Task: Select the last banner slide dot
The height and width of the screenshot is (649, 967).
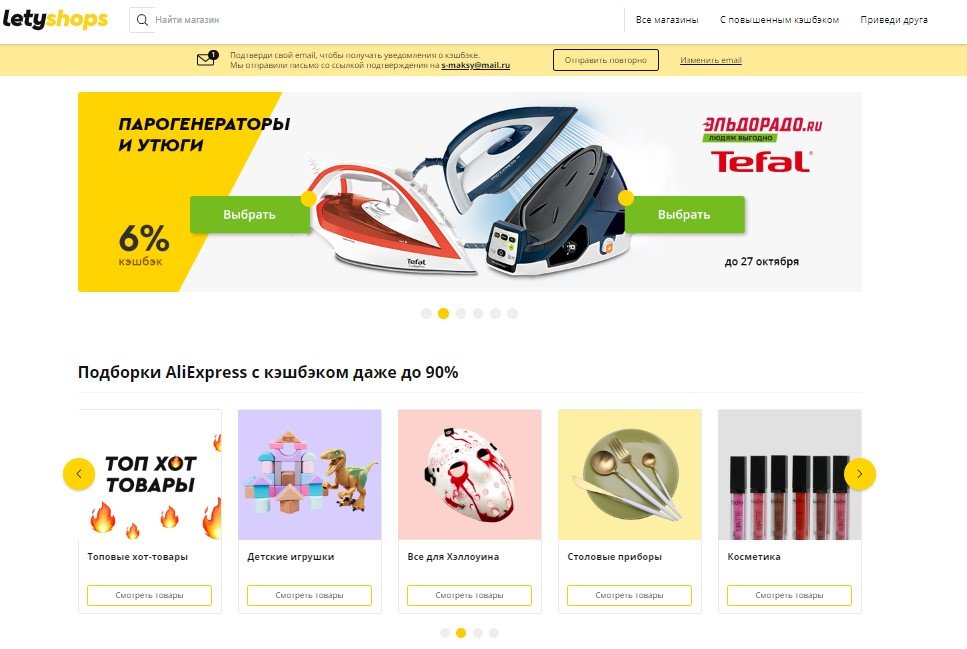Action: pyautogui.click(x=512, y=313)
